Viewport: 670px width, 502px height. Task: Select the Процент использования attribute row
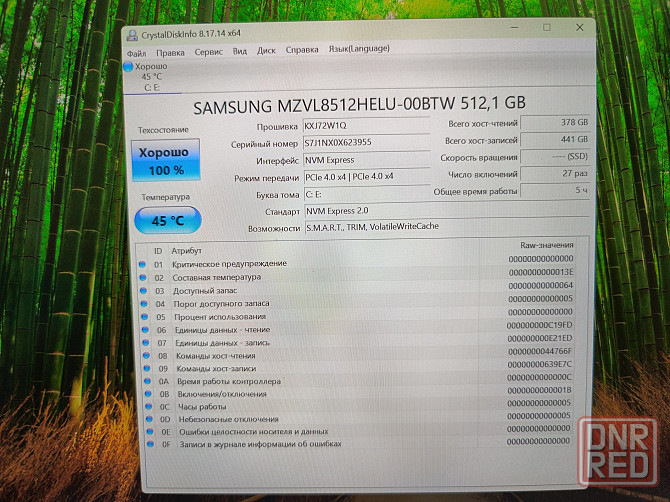click(358, 314)
